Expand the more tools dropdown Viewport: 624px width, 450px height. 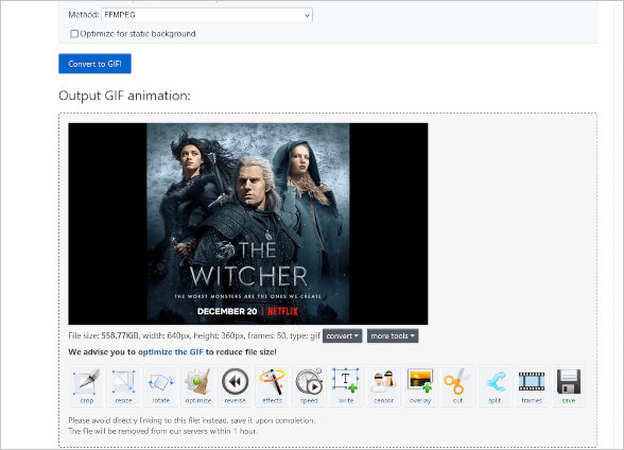tap(392, 336)
